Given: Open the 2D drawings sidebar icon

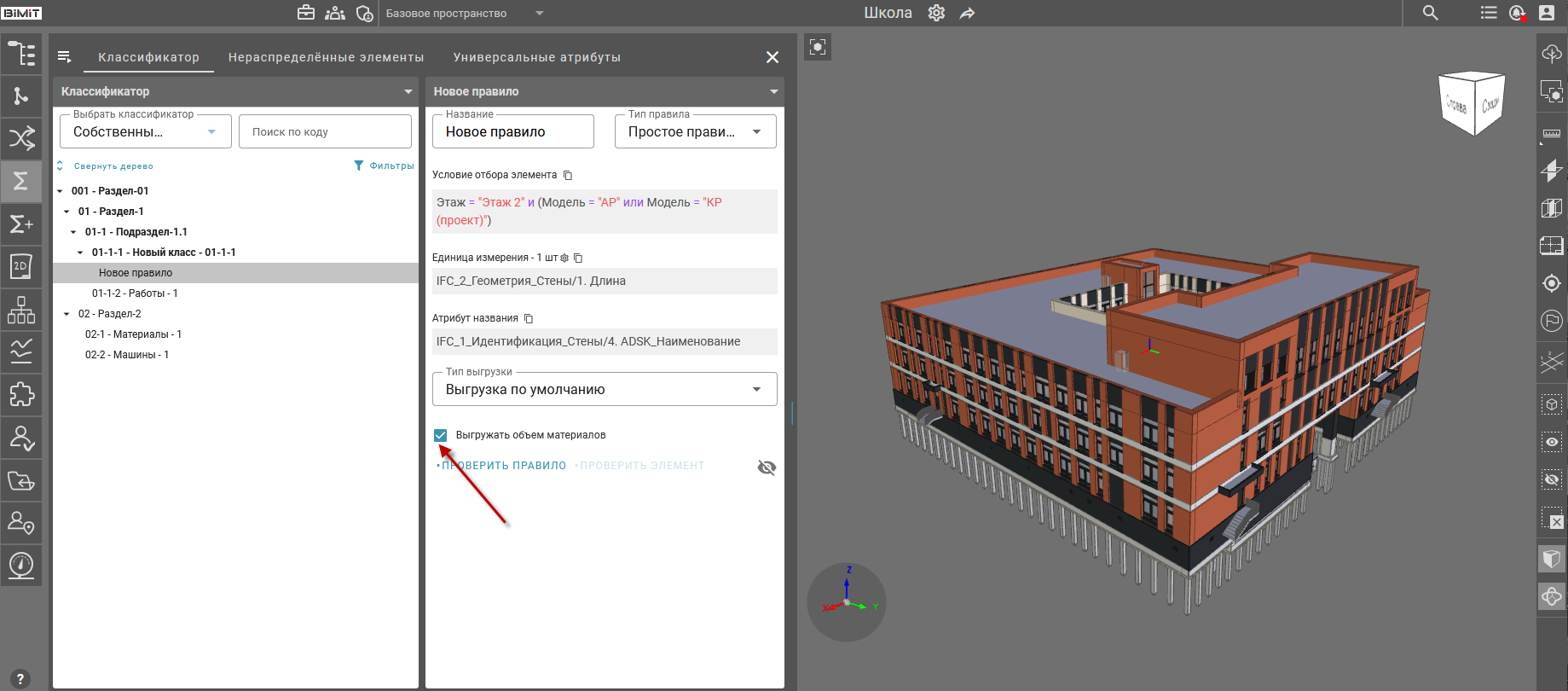Looking at the screenshot, I should pyautogui.click(x=21, y=266).
